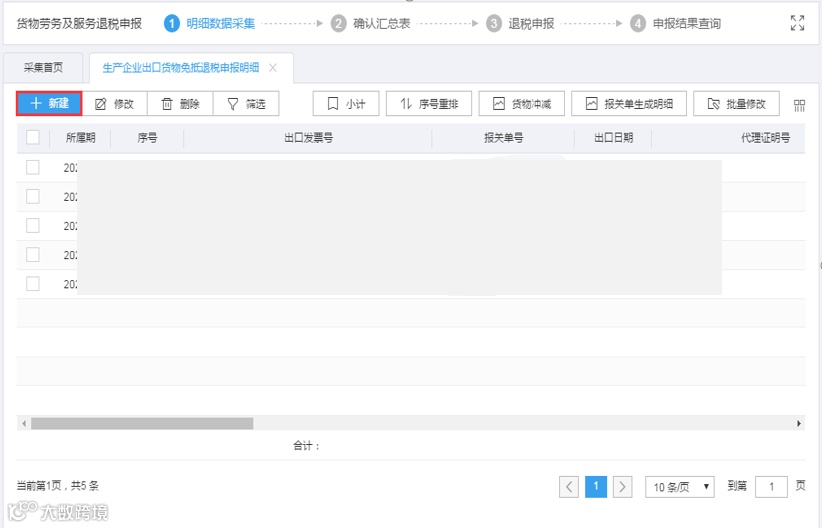The image size is (822, 528).
Task: Click 报关单生成明细 button
Action: click(629, 104)
